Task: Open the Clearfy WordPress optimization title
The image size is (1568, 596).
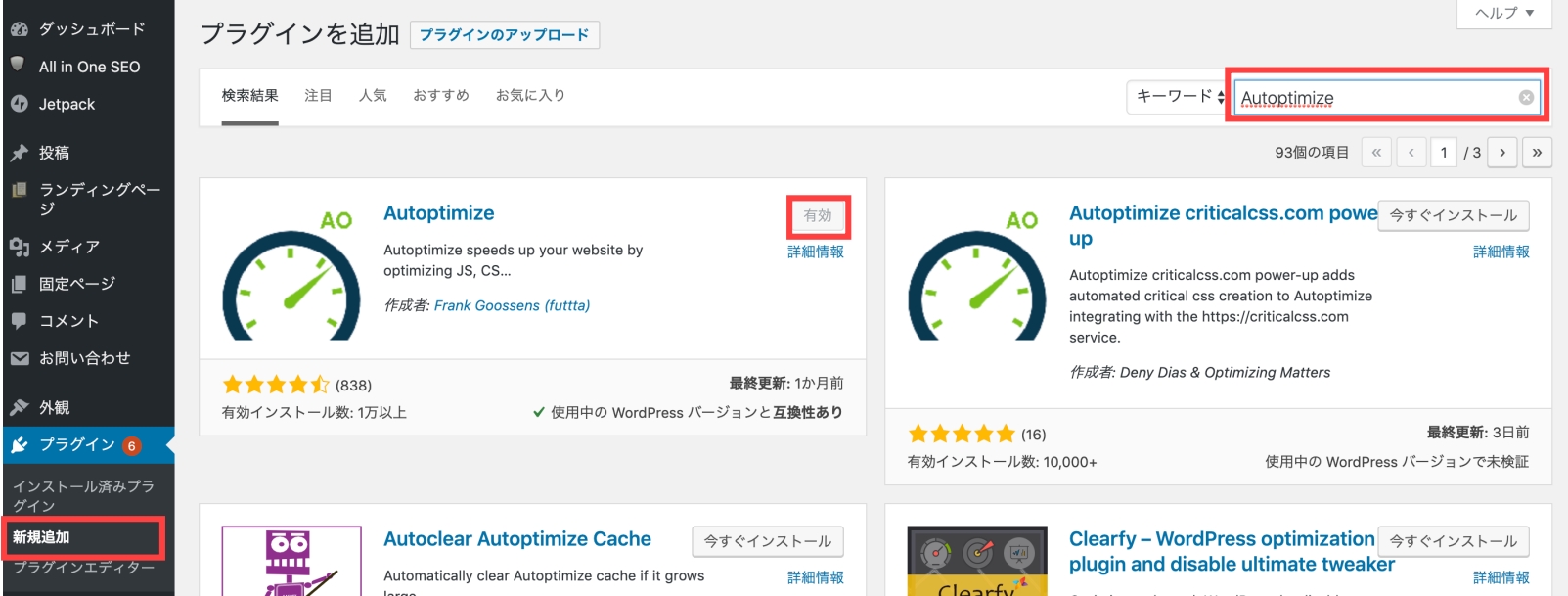Action: (1232, 552)
